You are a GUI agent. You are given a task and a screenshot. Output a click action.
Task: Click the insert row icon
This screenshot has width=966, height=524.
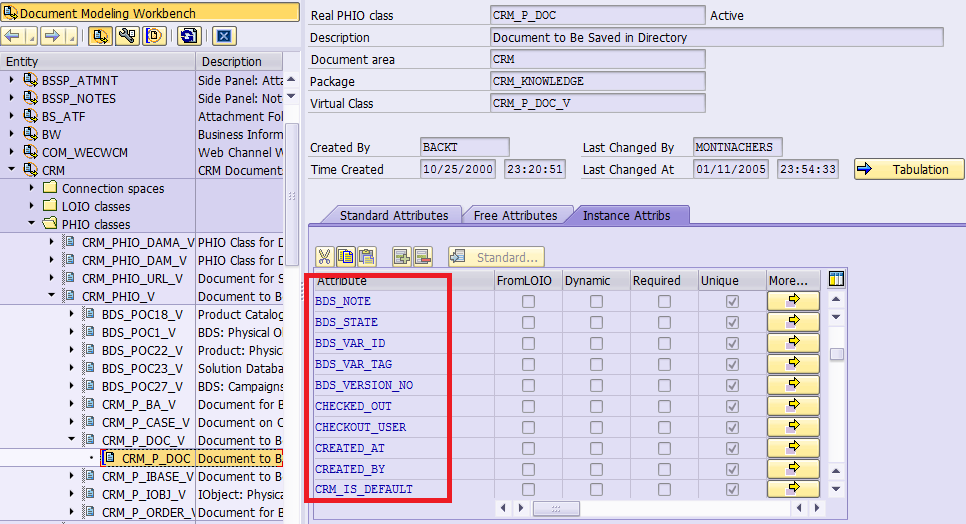pos(402,257)
